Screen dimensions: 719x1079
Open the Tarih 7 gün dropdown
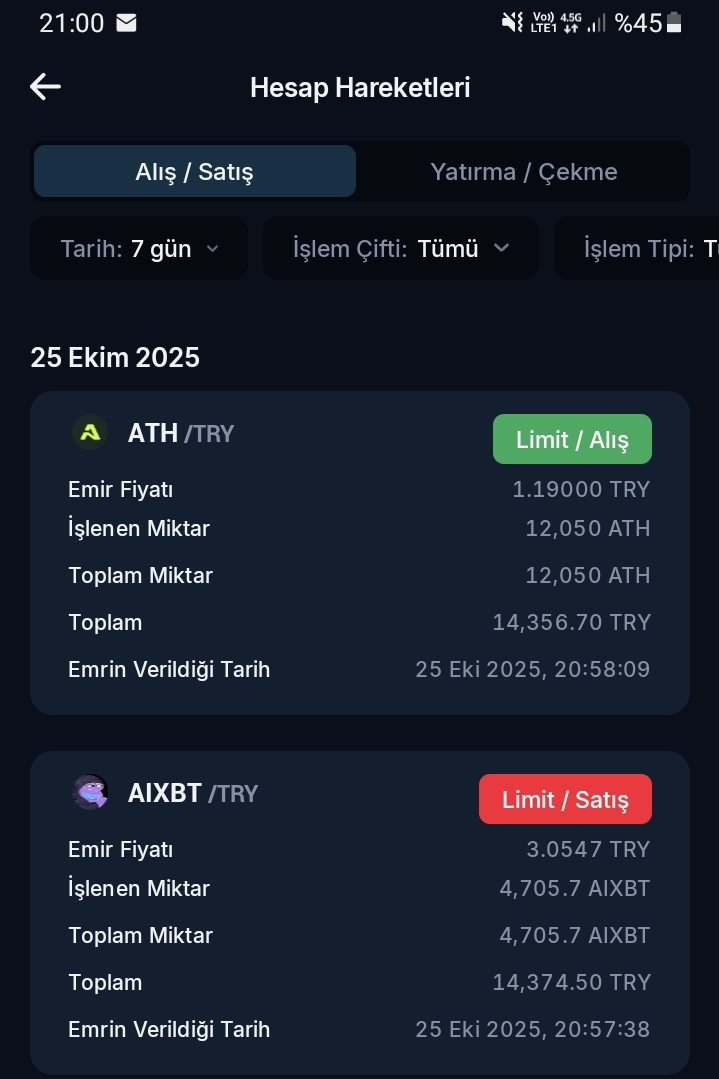pyautogui.click(x=139, y=249)
